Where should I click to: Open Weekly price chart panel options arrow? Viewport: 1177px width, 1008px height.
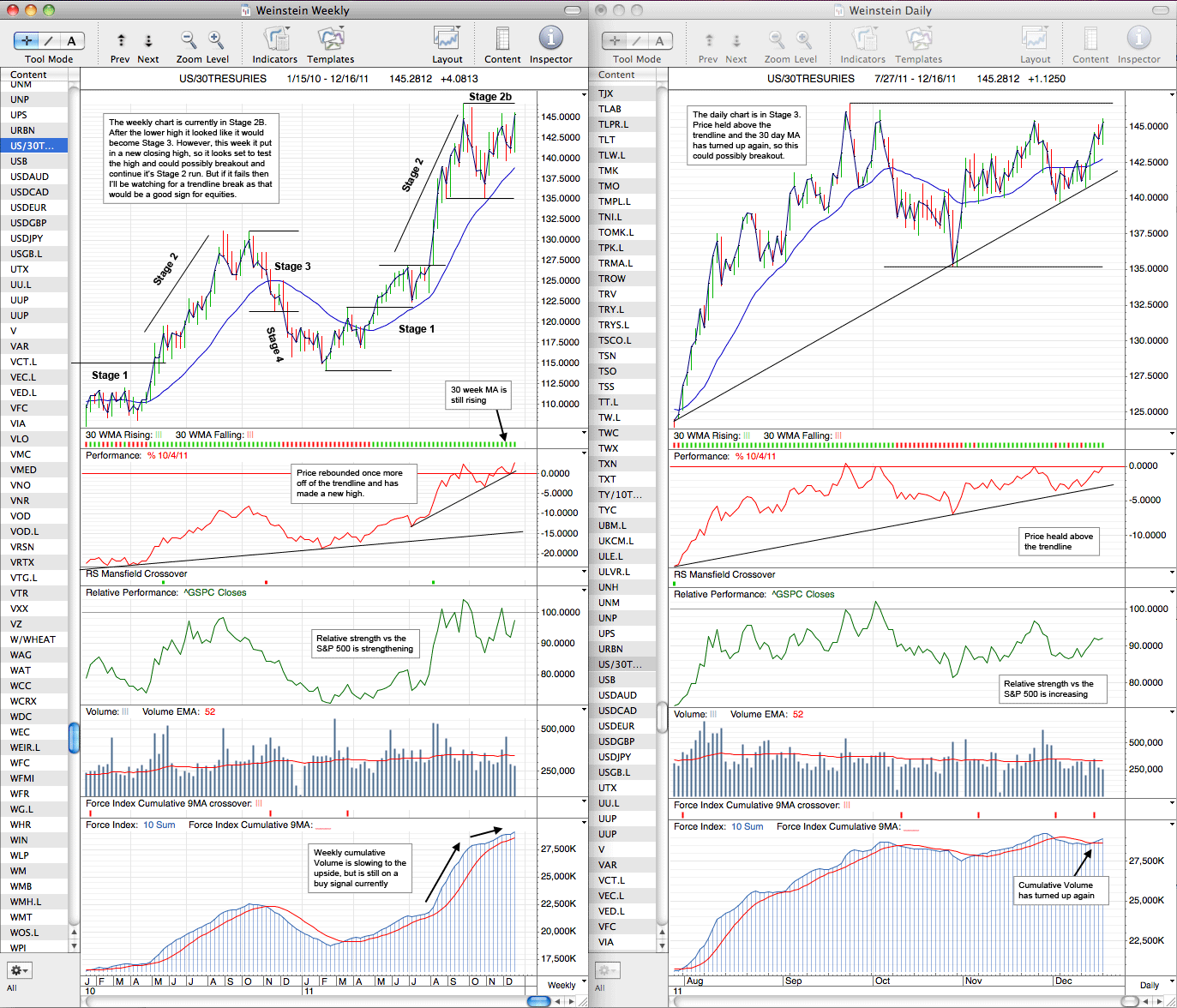coord(585,94)
